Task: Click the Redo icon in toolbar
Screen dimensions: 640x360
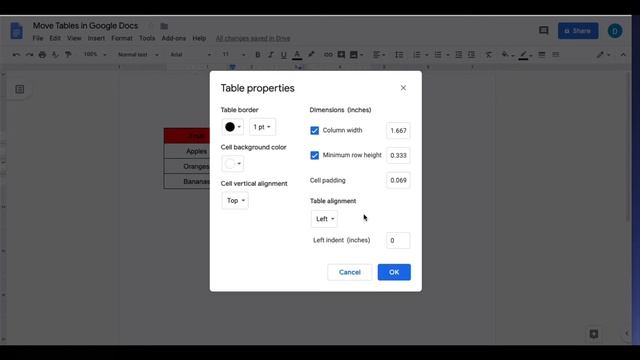Action: point(29,54)
